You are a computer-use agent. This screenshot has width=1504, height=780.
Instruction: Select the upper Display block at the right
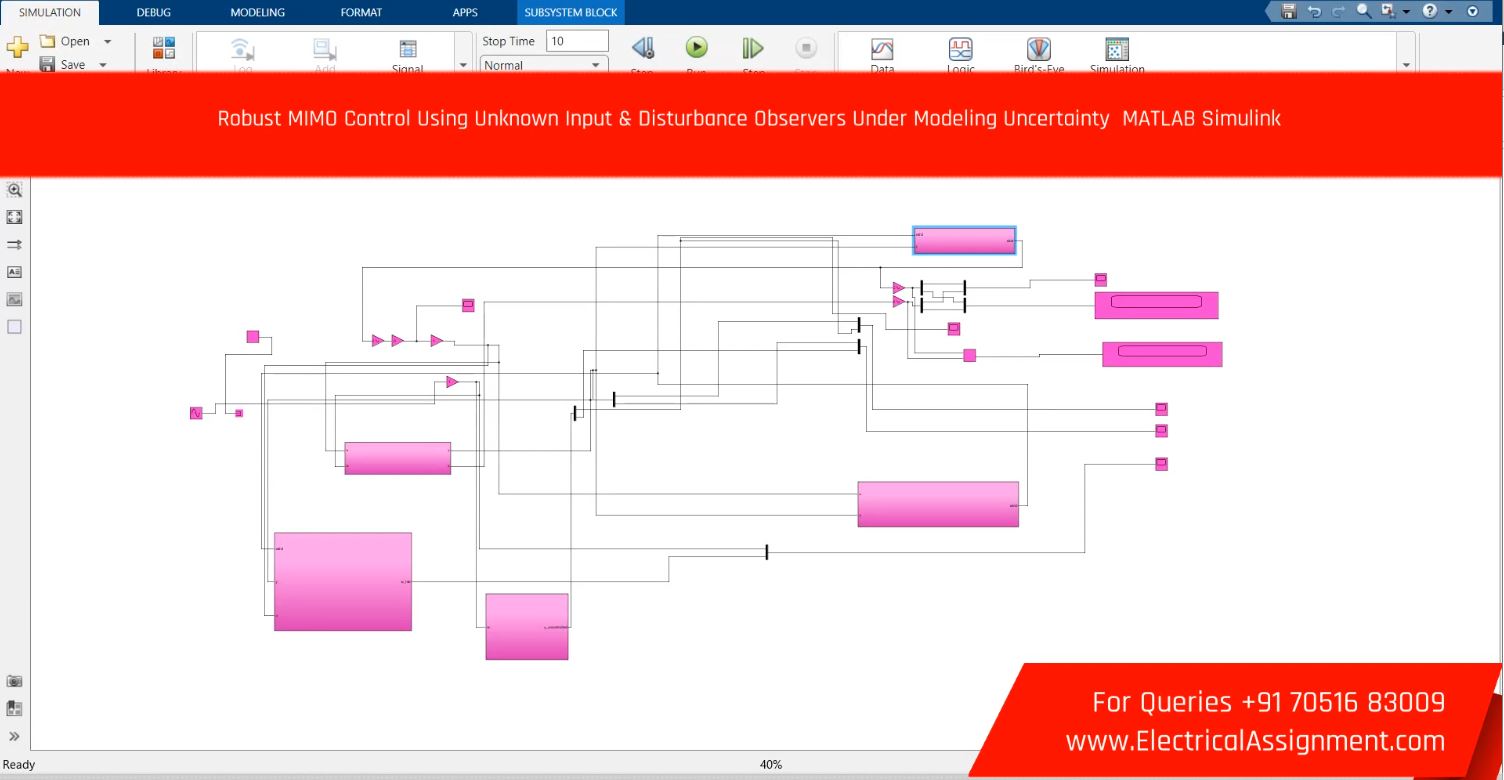pyautogui.click(x=1157, y=305)
